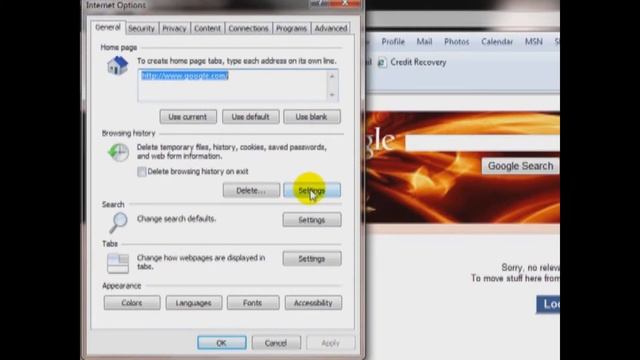Image resolution: width=640 pixels, height=360 pixels.
Task: Open Search defaults Settings button
Action: (312, 220)
